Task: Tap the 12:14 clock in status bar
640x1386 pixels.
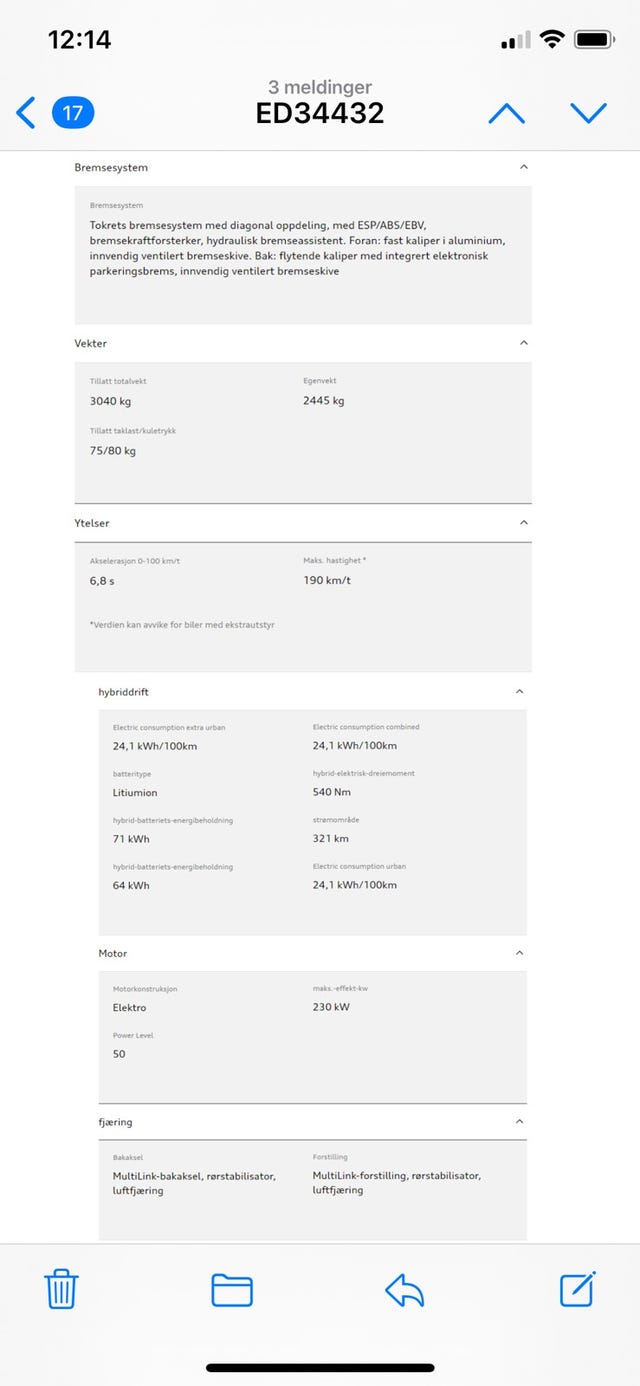Action: (x=79, y=40)
